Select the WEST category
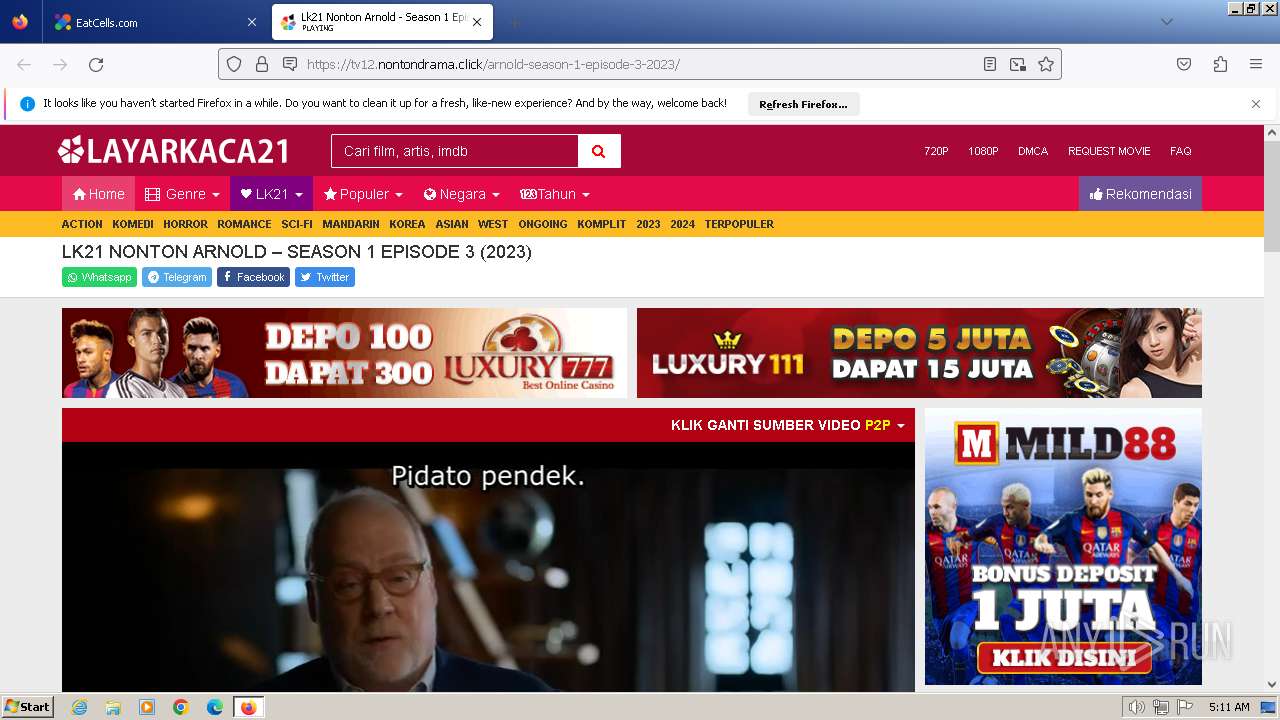Screen dimensions: 1280x720 [493, 224]
